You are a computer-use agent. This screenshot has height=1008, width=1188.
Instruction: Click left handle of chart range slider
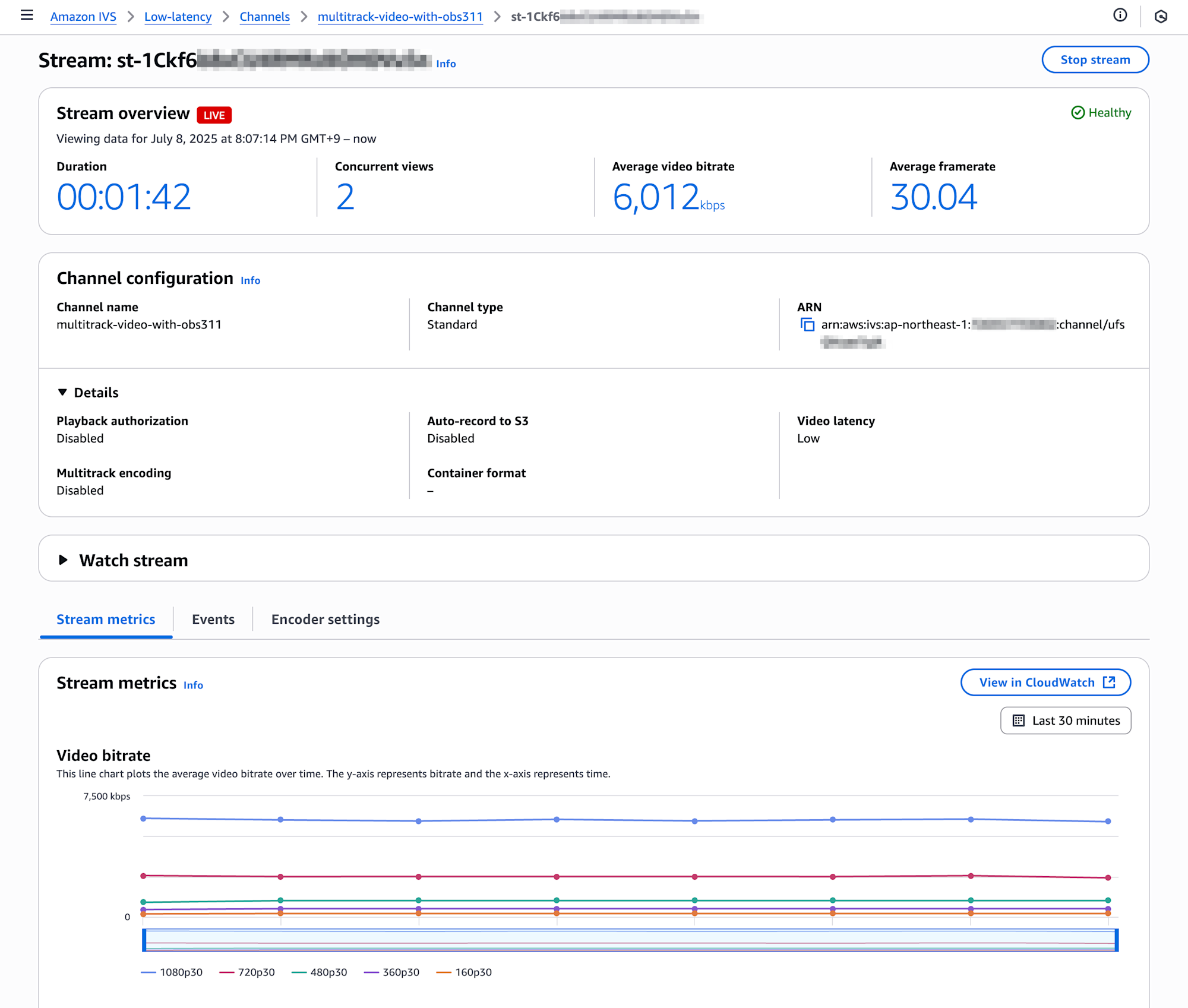point(144,940)
